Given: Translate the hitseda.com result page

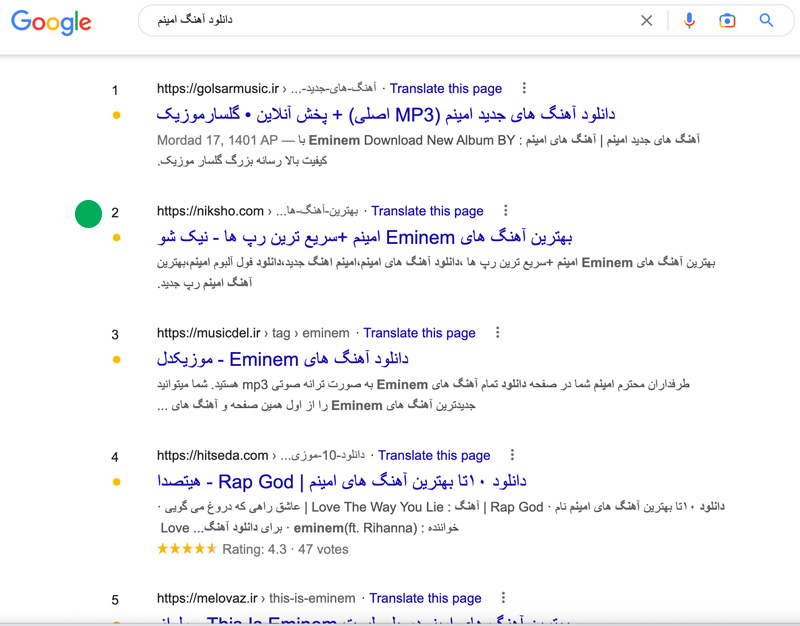Looking at the screenshot, I should [x=434, y=456].
